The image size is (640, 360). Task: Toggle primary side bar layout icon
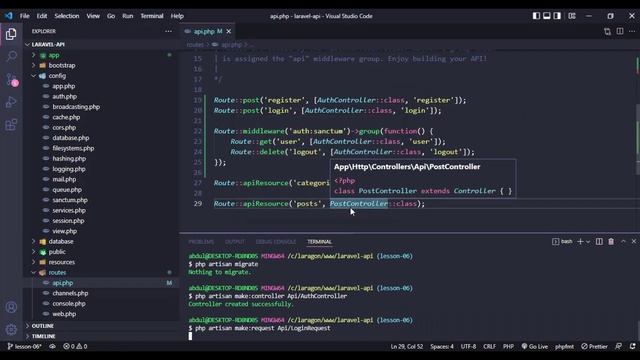point(536,16)
